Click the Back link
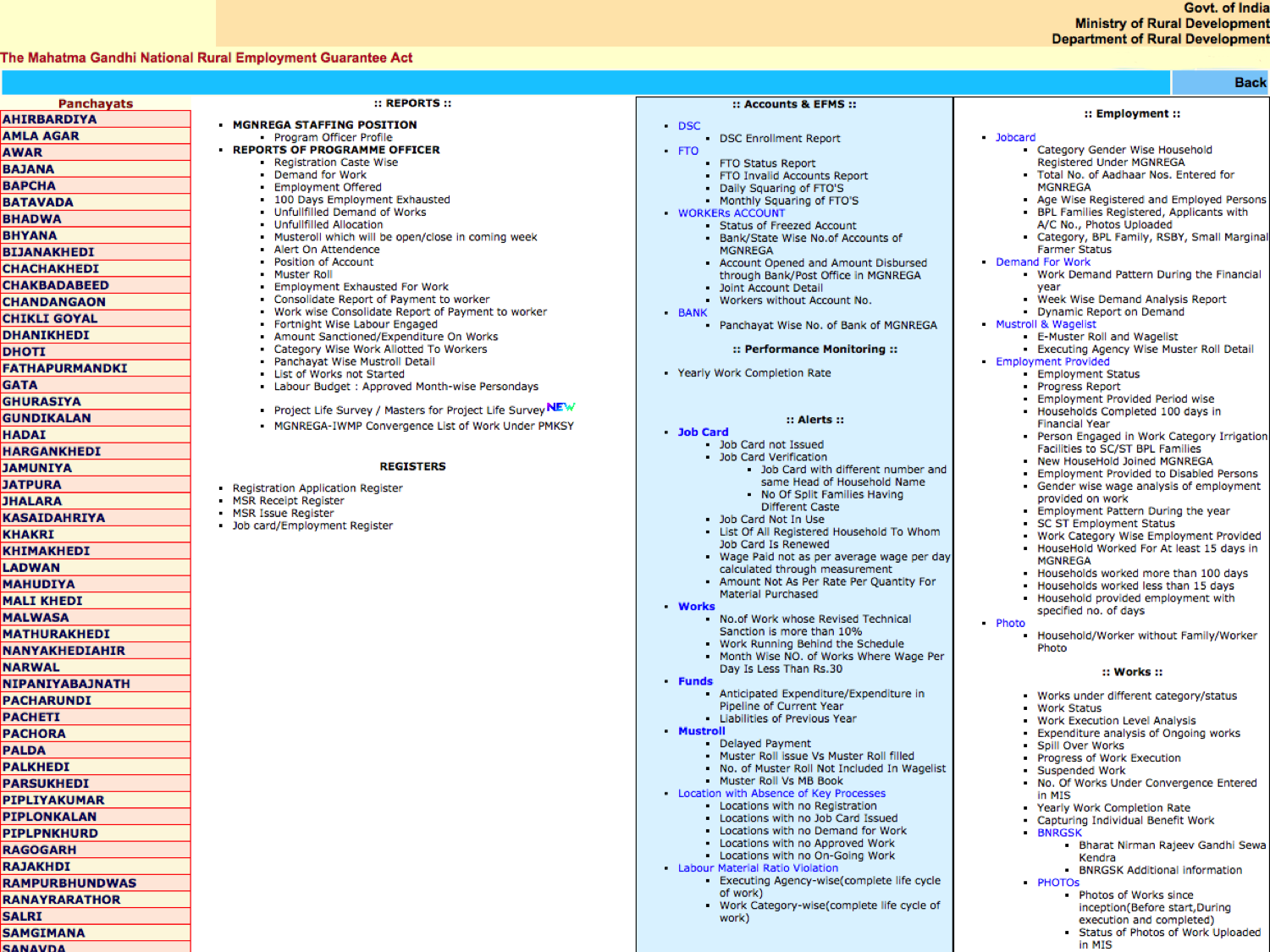 coord(1250,82)
